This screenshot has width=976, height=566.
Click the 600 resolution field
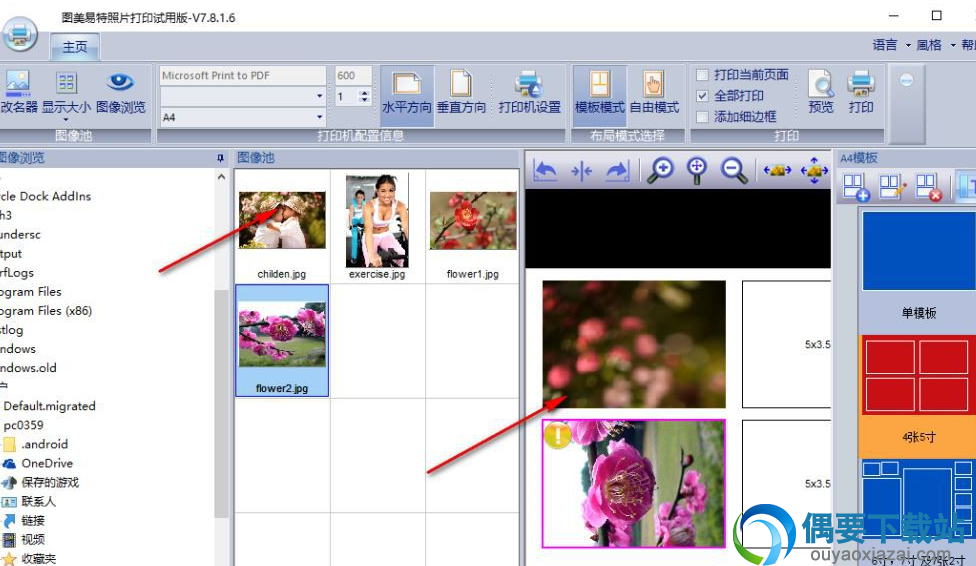(354, 75)
